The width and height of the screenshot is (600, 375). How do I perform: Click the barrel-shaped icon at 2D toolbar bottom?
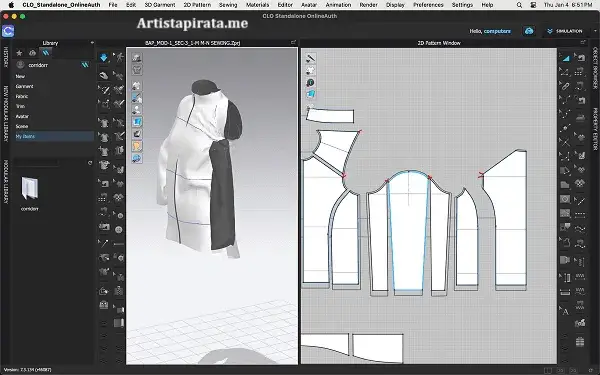tap(580, 341)
